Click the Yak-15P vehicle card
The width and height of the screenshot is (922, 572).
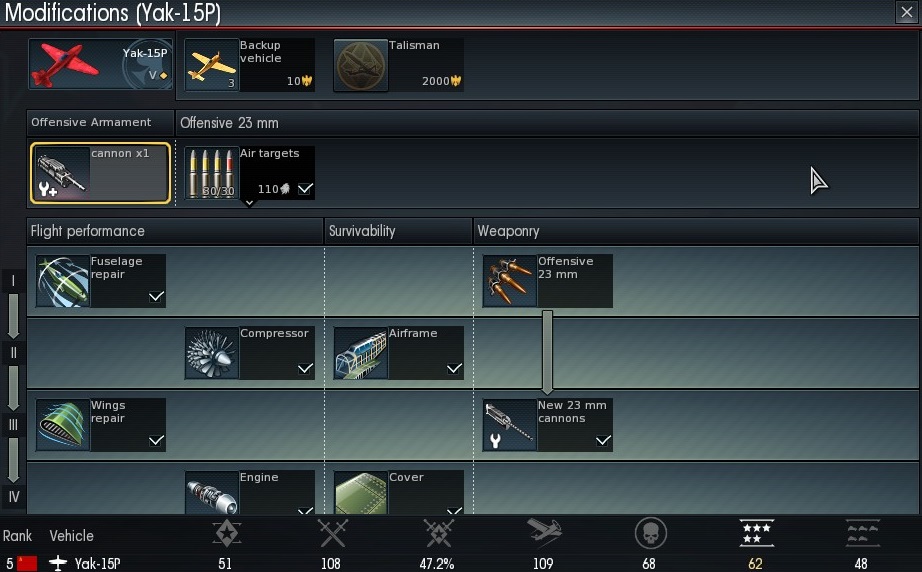click(x=101, y=64)
